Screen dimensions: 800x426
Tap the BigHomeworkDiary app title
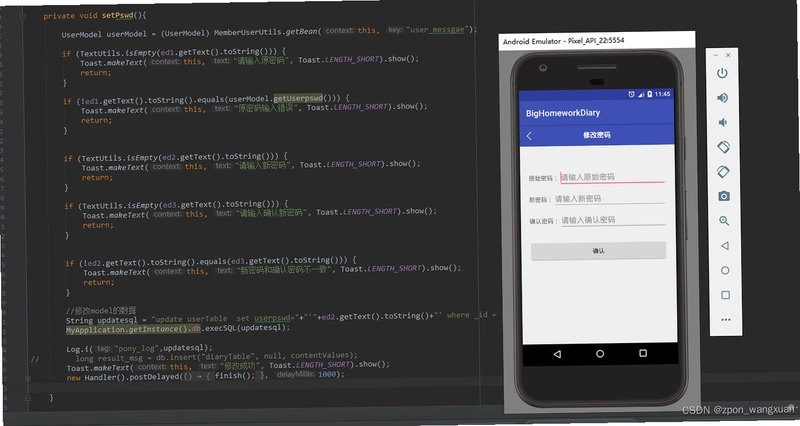click(563, 113)
